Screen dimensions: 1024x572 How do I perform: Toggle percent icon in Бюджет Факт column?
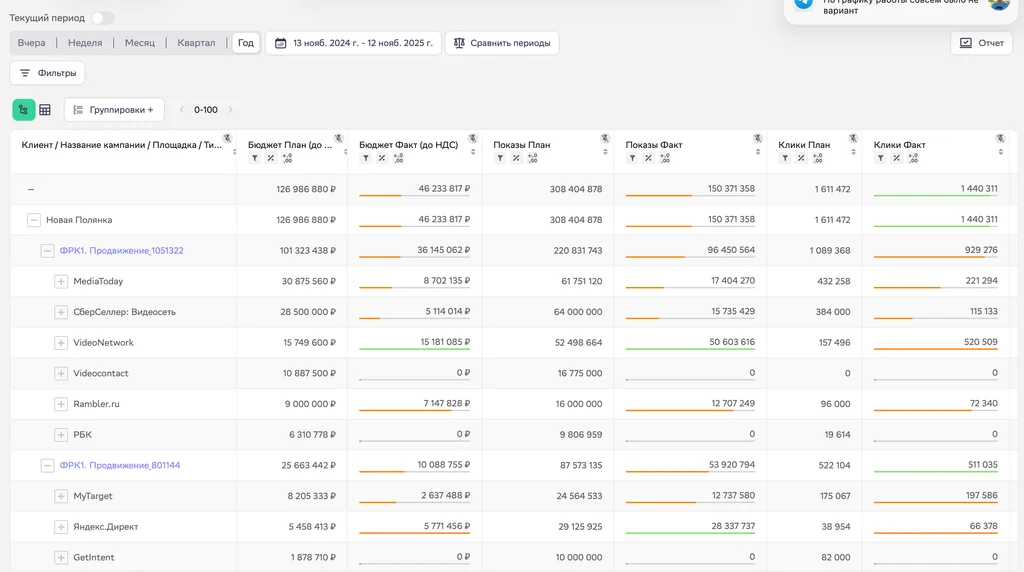(x=381, y=159)
